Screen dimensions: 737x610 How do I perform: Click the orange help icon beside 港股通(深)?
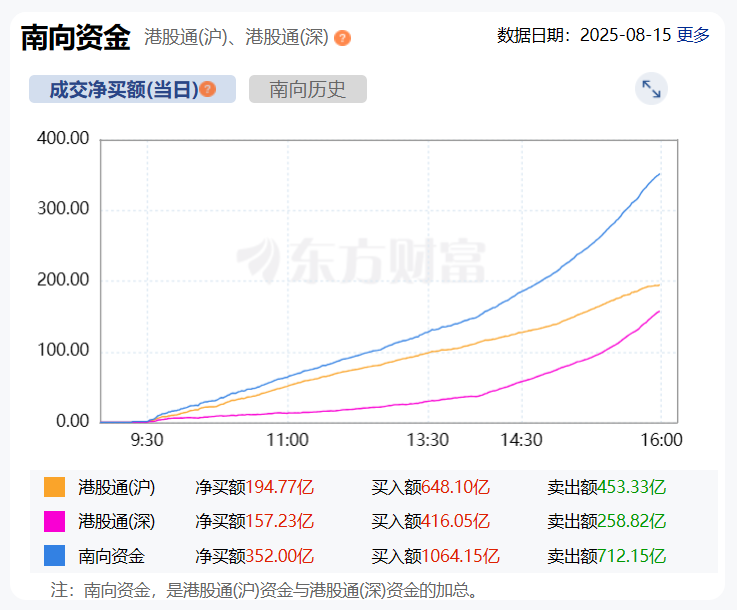click(x=342, y=38)
